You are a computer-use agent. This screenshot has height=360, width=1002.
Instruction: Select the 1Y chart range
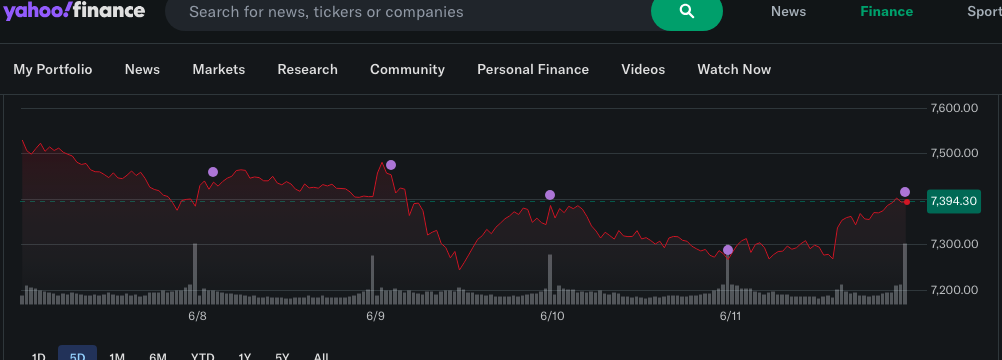coord(245,356)
